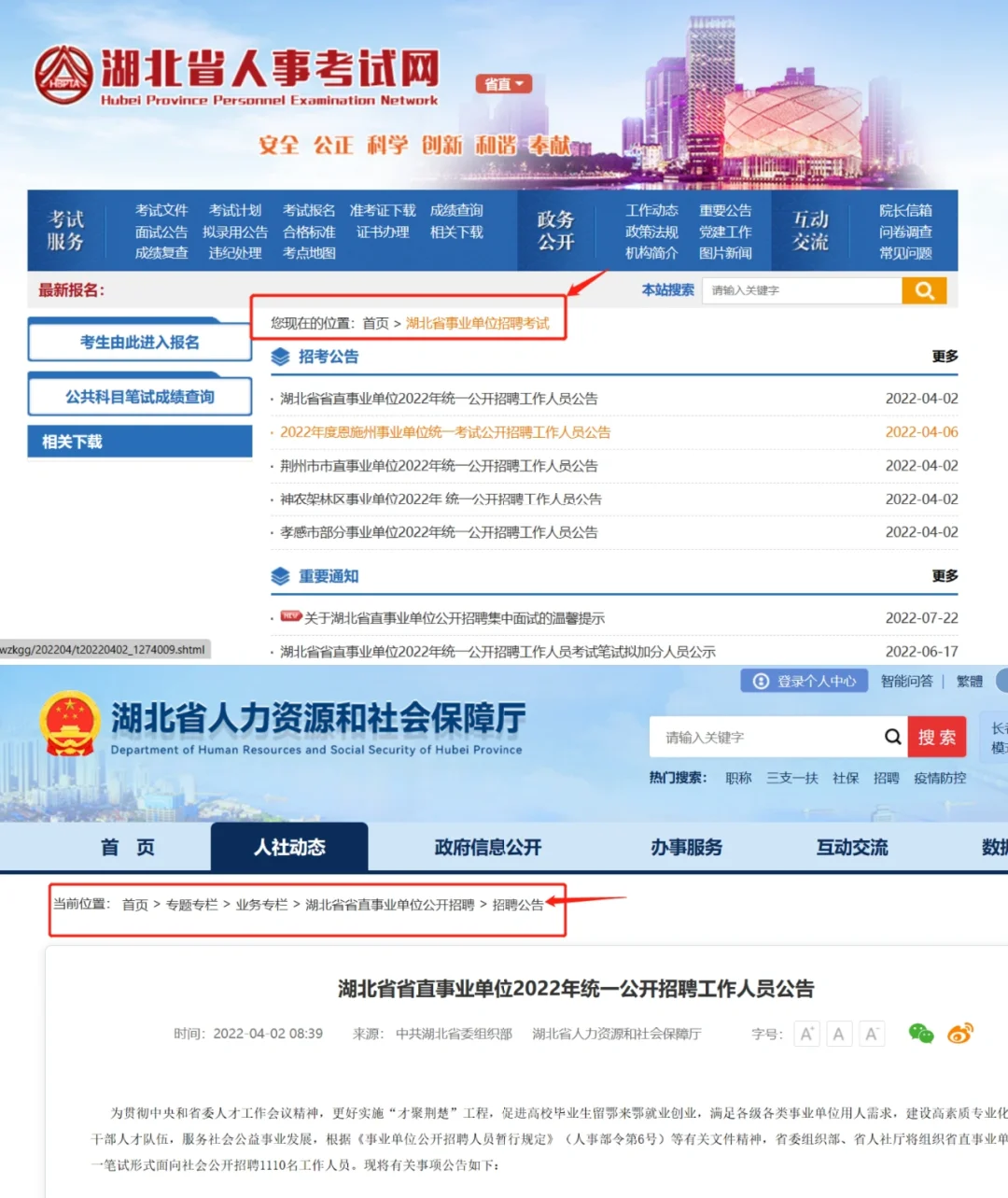Open 考试计划 link

tap(235, 210)
